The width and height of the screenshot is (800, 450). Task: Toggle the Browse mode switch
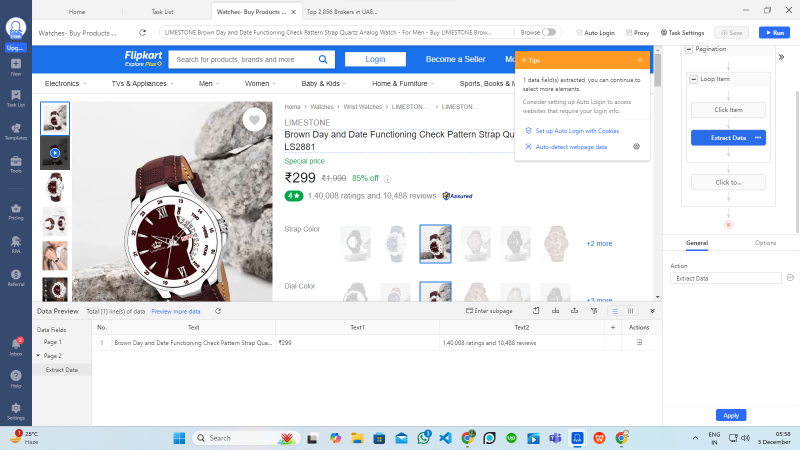549,33
